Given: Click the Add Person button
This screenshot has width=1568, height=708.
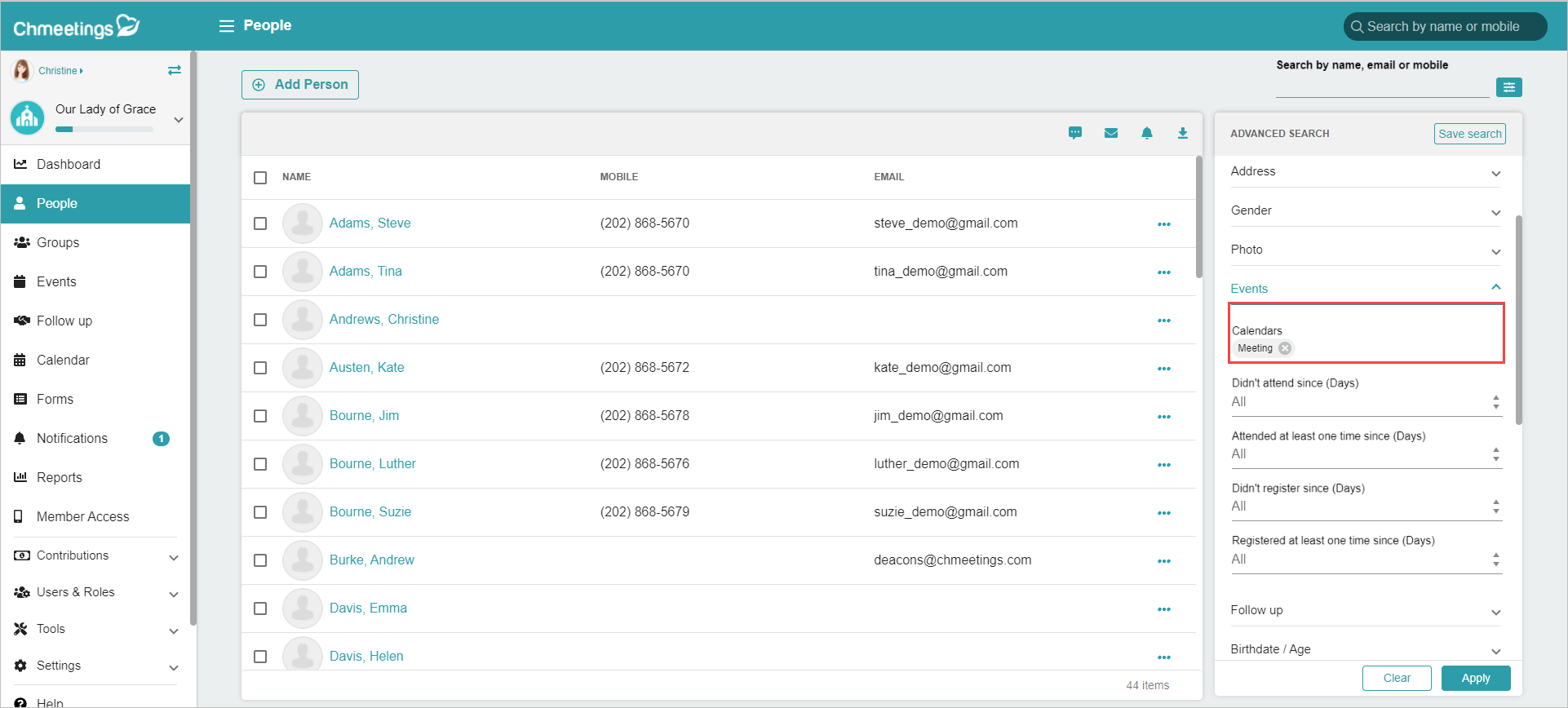Looking at the screenshot, I should click(x=300, y=85).
